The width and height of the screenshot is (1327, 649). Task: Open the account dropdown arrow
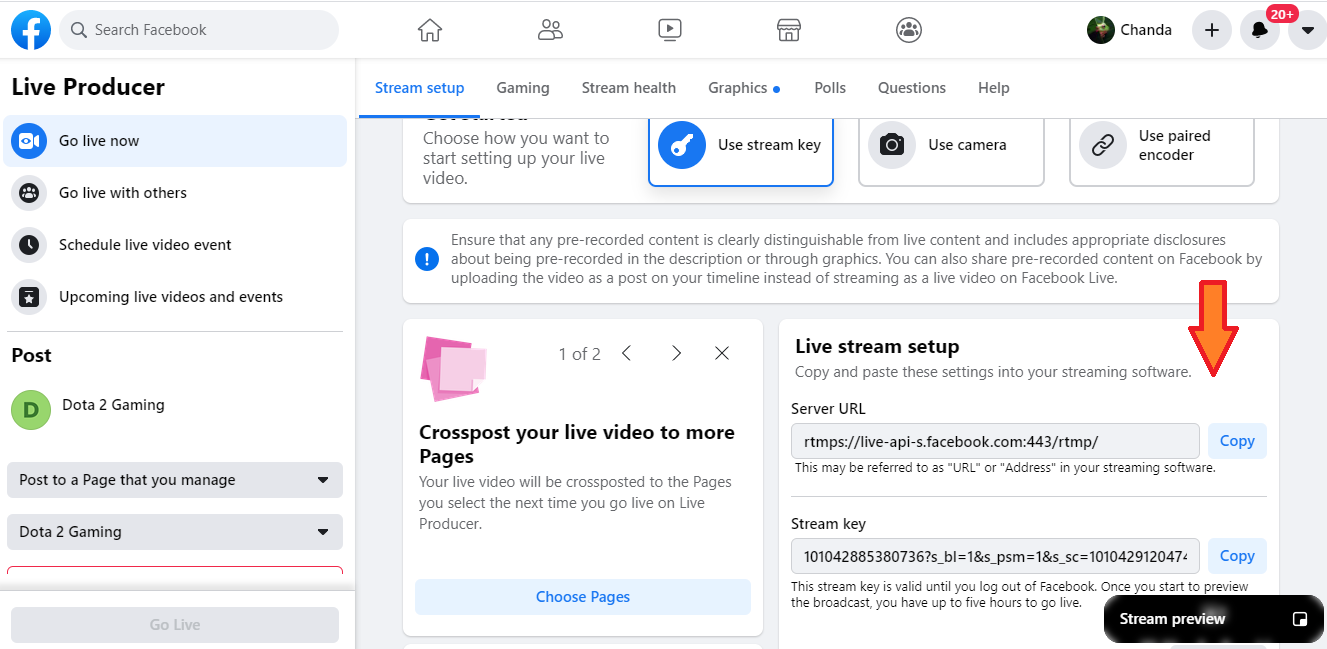[x=1307, y=30]
